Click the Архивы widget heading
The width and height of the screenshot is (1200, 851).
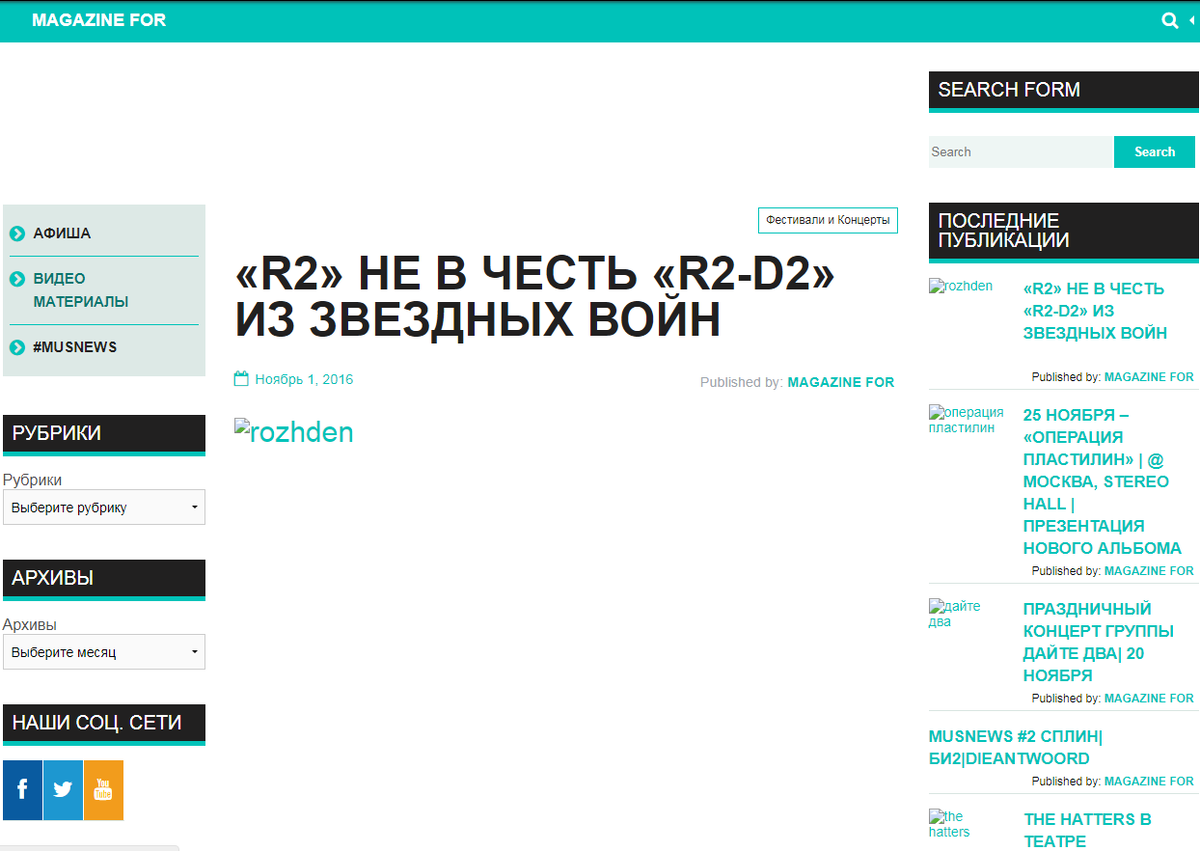(104, 578)
